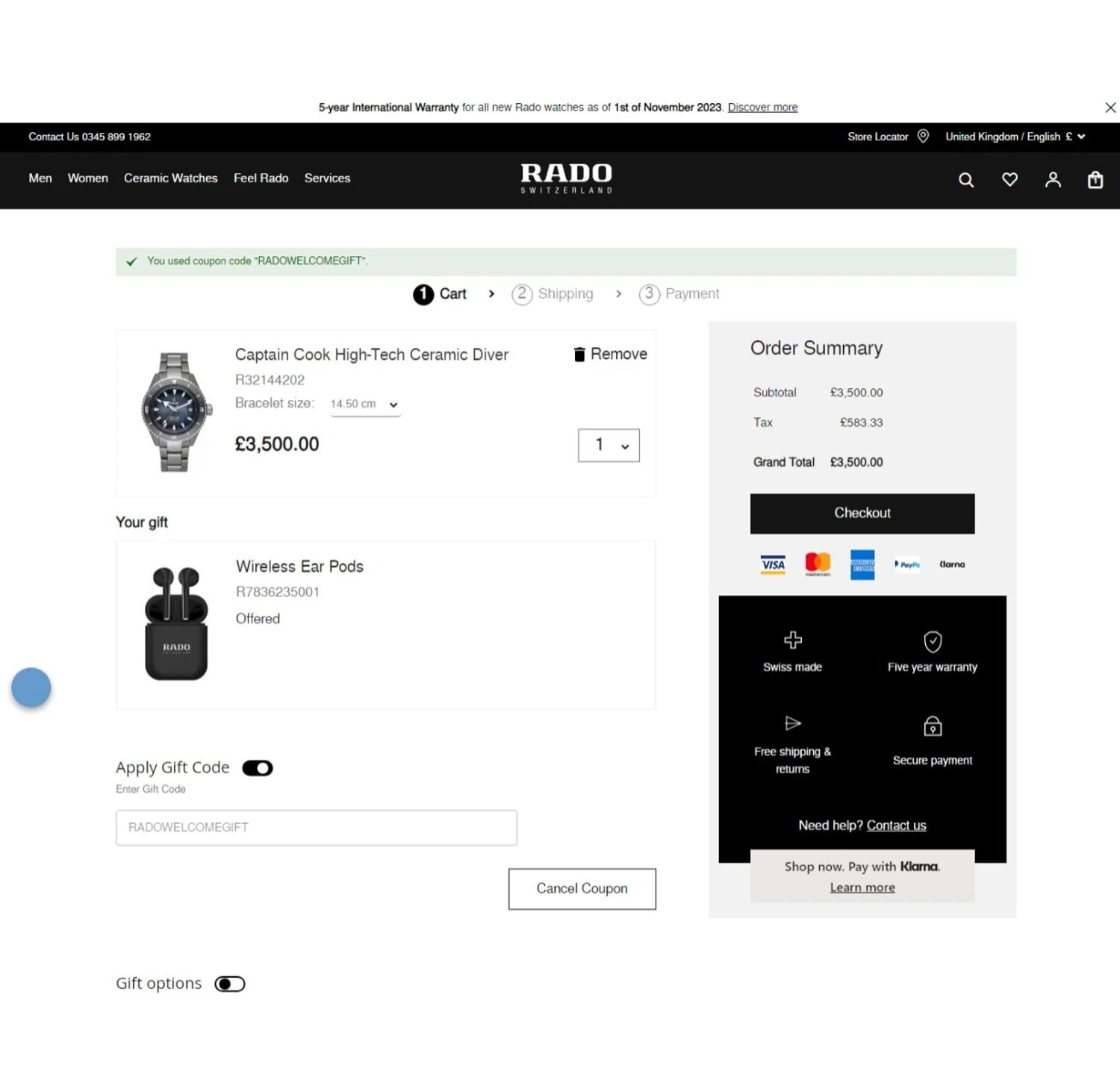Open the Women menu
1120x1089 pixels.
88,178
